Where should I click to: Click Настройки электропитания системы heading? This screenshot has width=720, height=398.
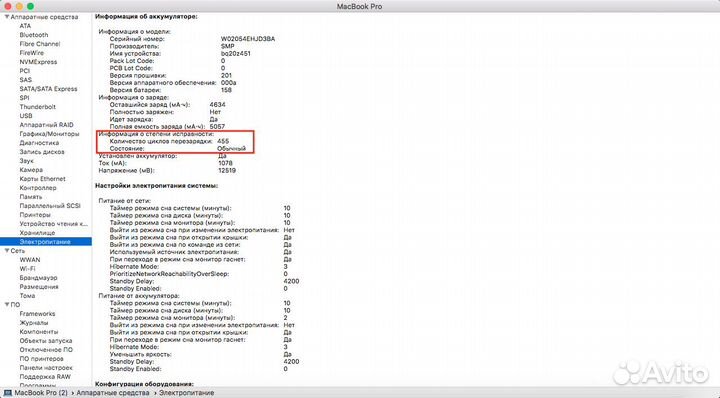click(x=156, y=186)
